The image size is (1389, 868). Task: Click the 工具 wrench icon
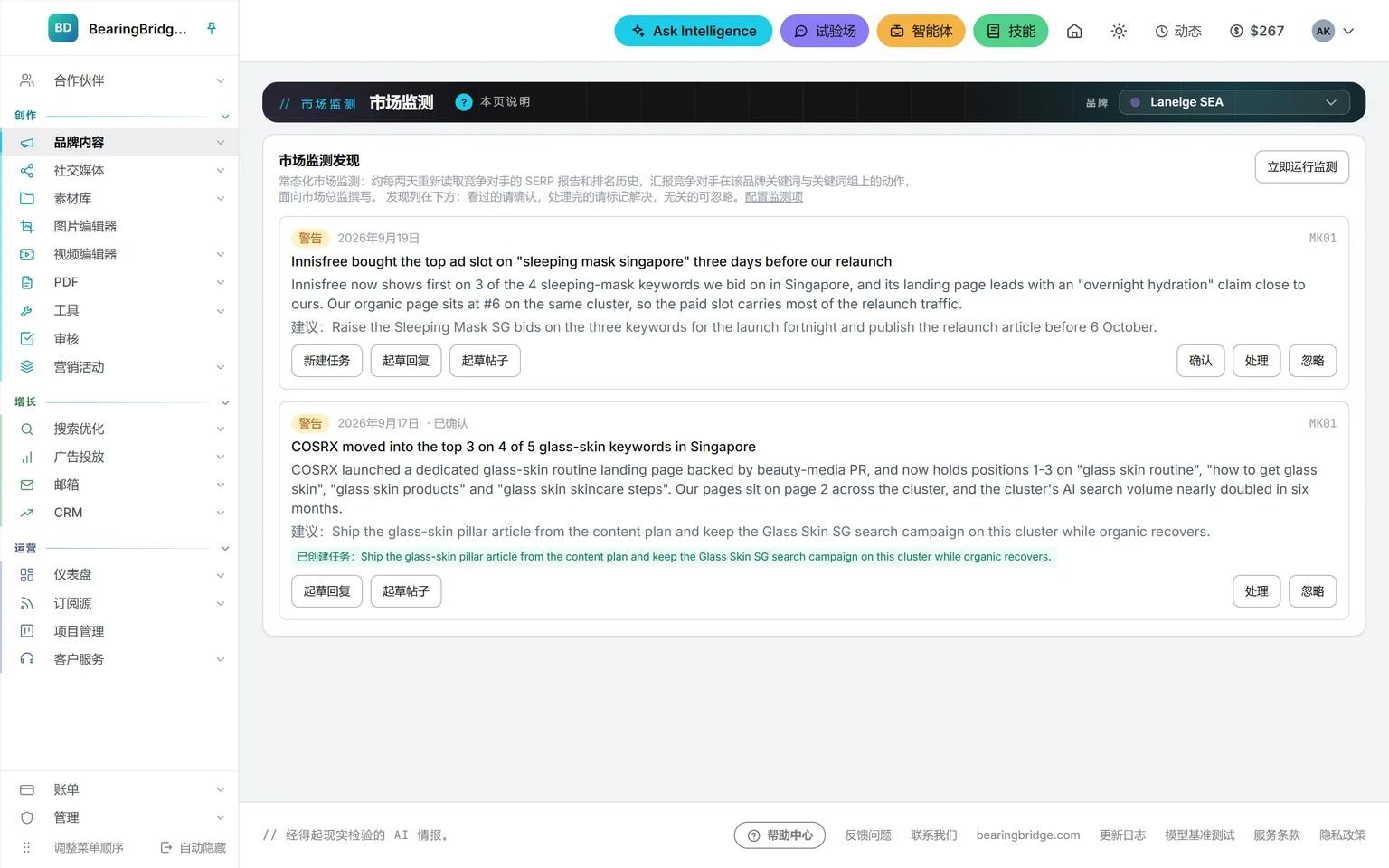pyautogui.click(x=27, y=310)
